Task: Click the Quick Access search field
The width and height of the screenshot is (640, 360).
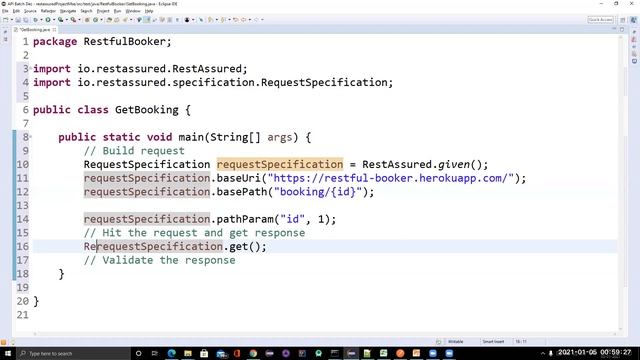Action: pyautogui.click(x=600, y=20)
